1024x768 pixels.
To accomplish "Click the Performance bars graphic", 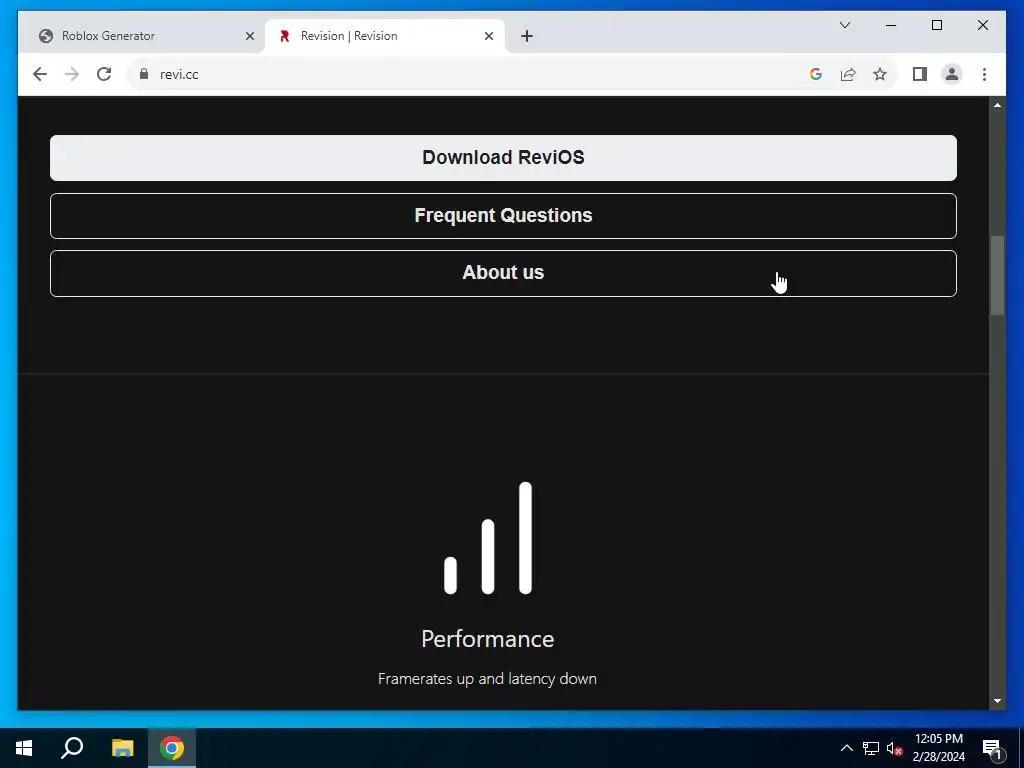I will pos(488,538).
